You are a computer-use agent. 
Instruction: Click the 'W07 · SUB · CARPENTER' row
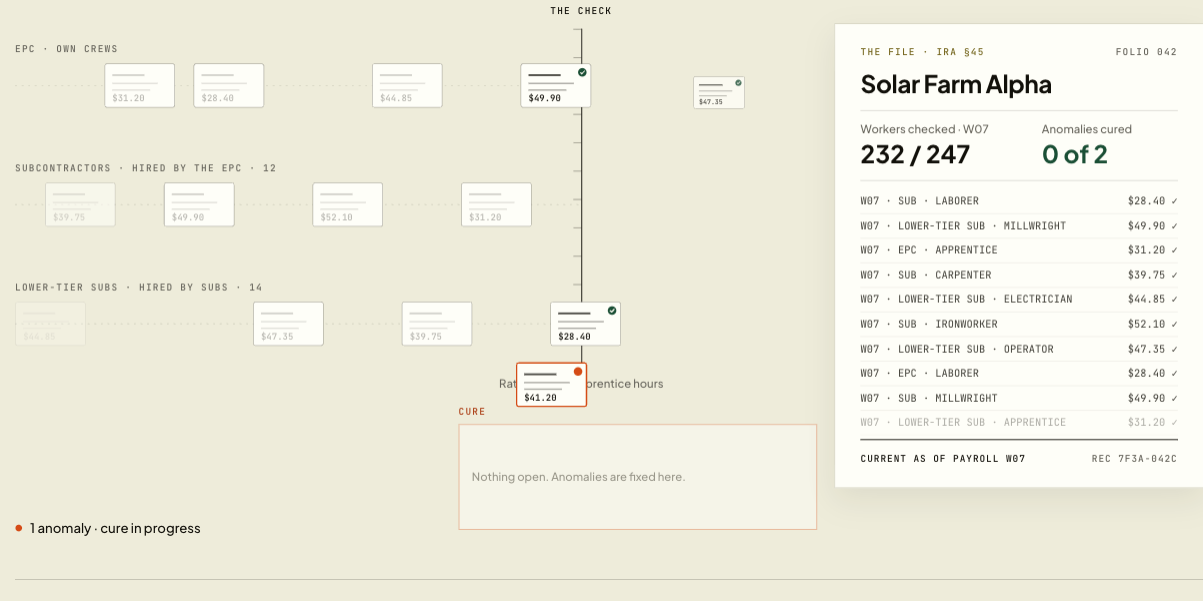[x=1019, y=275]
